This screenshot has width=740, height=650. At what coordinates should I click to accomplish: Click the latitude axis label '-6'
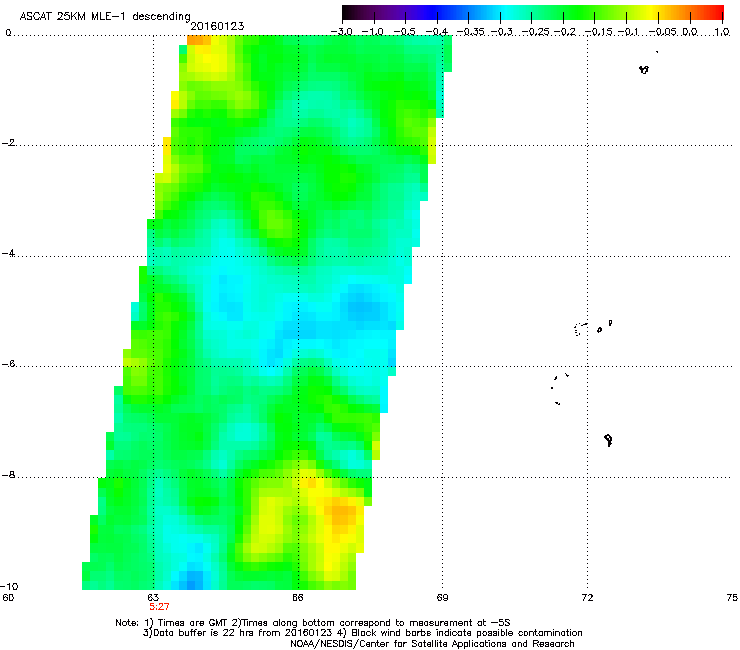tap(8, 364)
